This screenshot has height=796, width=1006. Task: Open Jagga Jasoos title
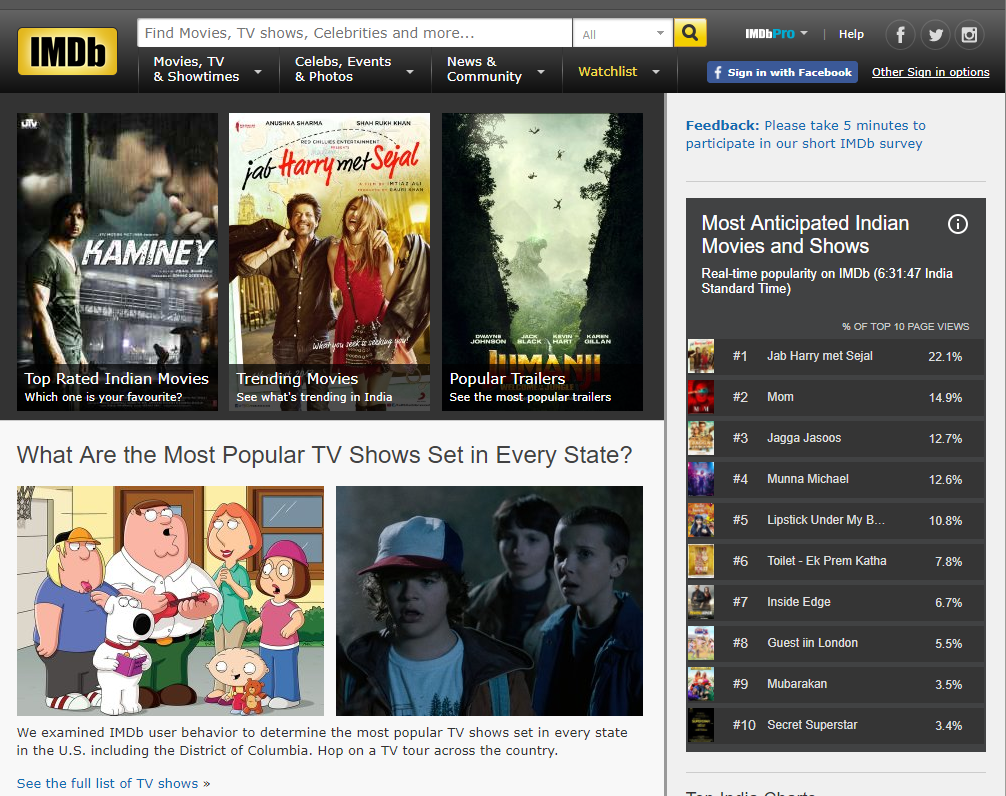click(804, 438)
